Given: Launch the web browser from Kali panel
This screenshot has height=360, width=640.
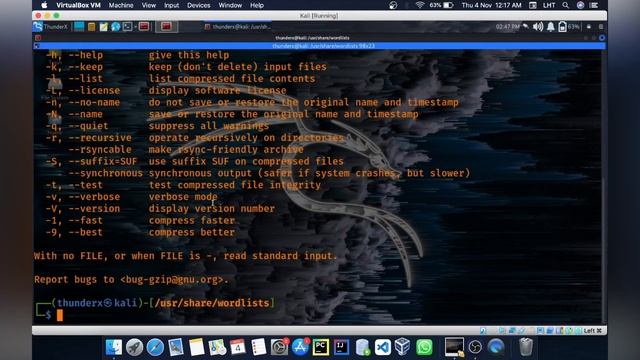Looking at the screenshot, I should click(116, 27).
